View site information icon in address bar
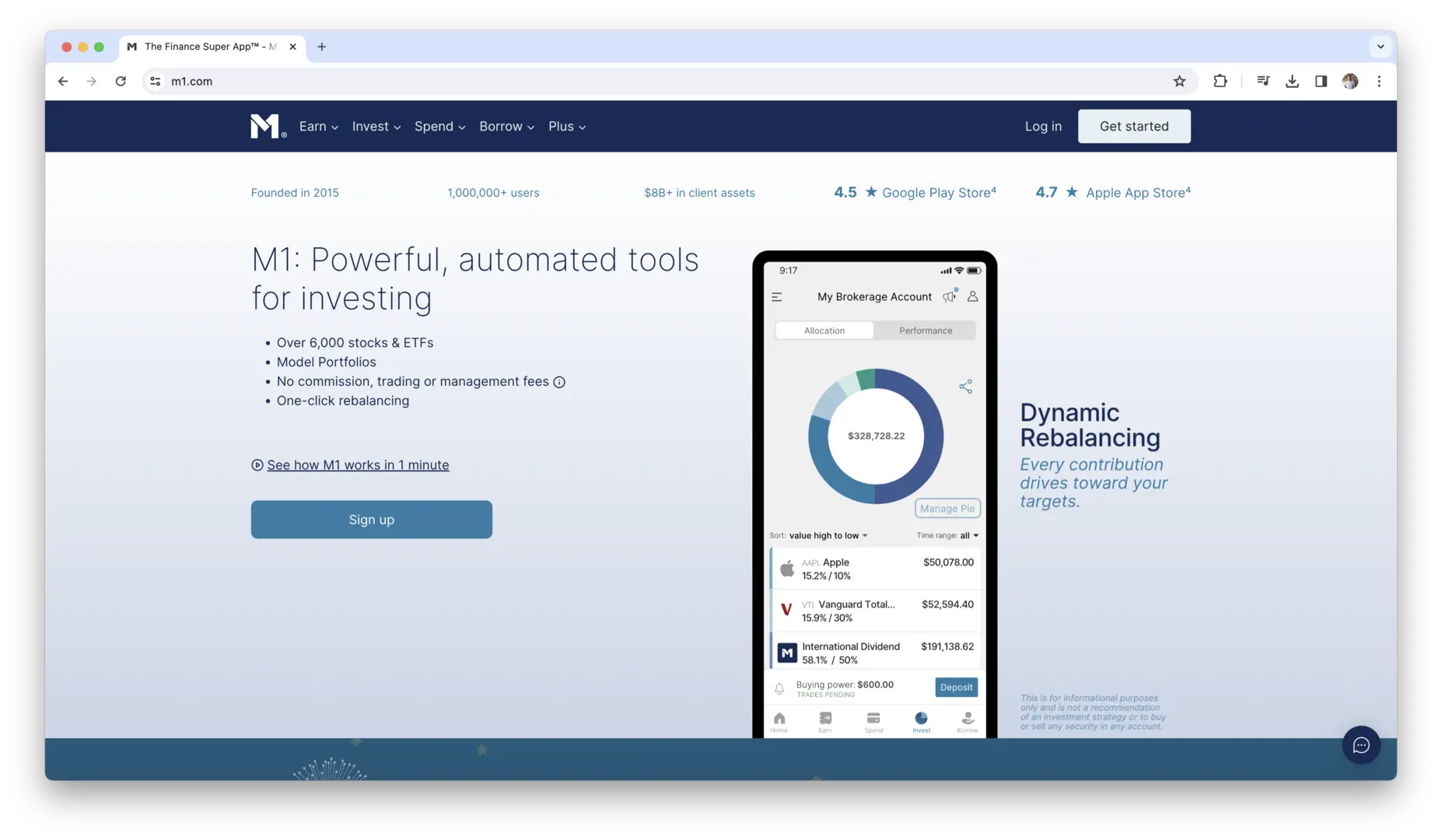 (156, 81)
